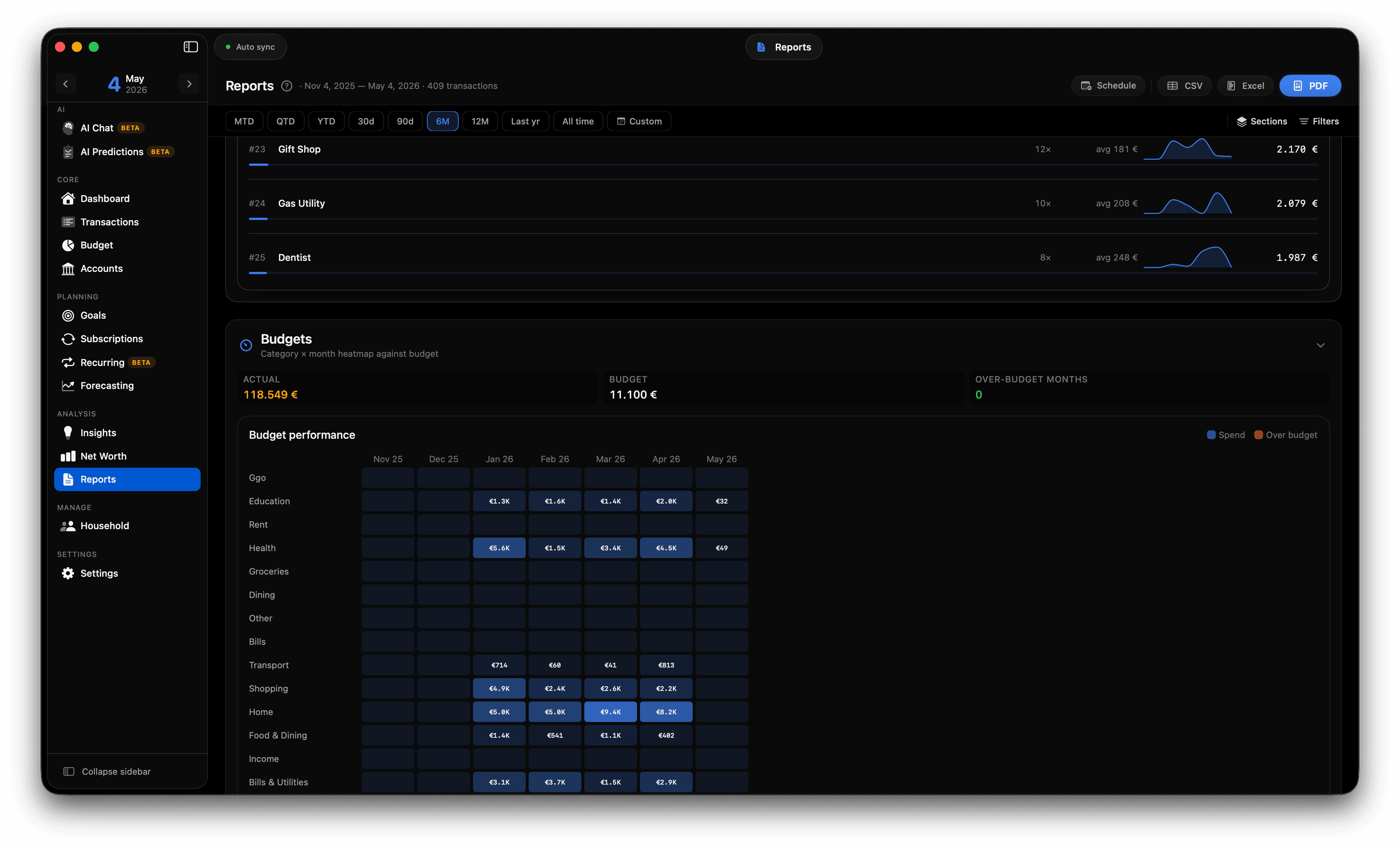The width and height of the screenshot is (1400, 849).
Task: Schedule a report
Action: point(1108,86)
